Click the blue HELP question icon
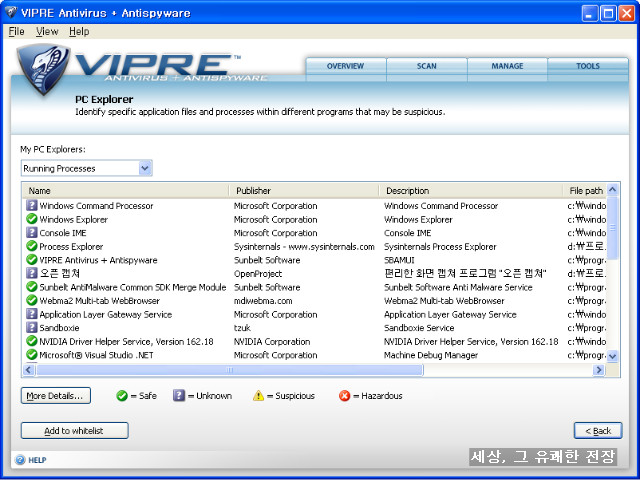This screenshot has width=640, height=480. [x=20, y=460]
